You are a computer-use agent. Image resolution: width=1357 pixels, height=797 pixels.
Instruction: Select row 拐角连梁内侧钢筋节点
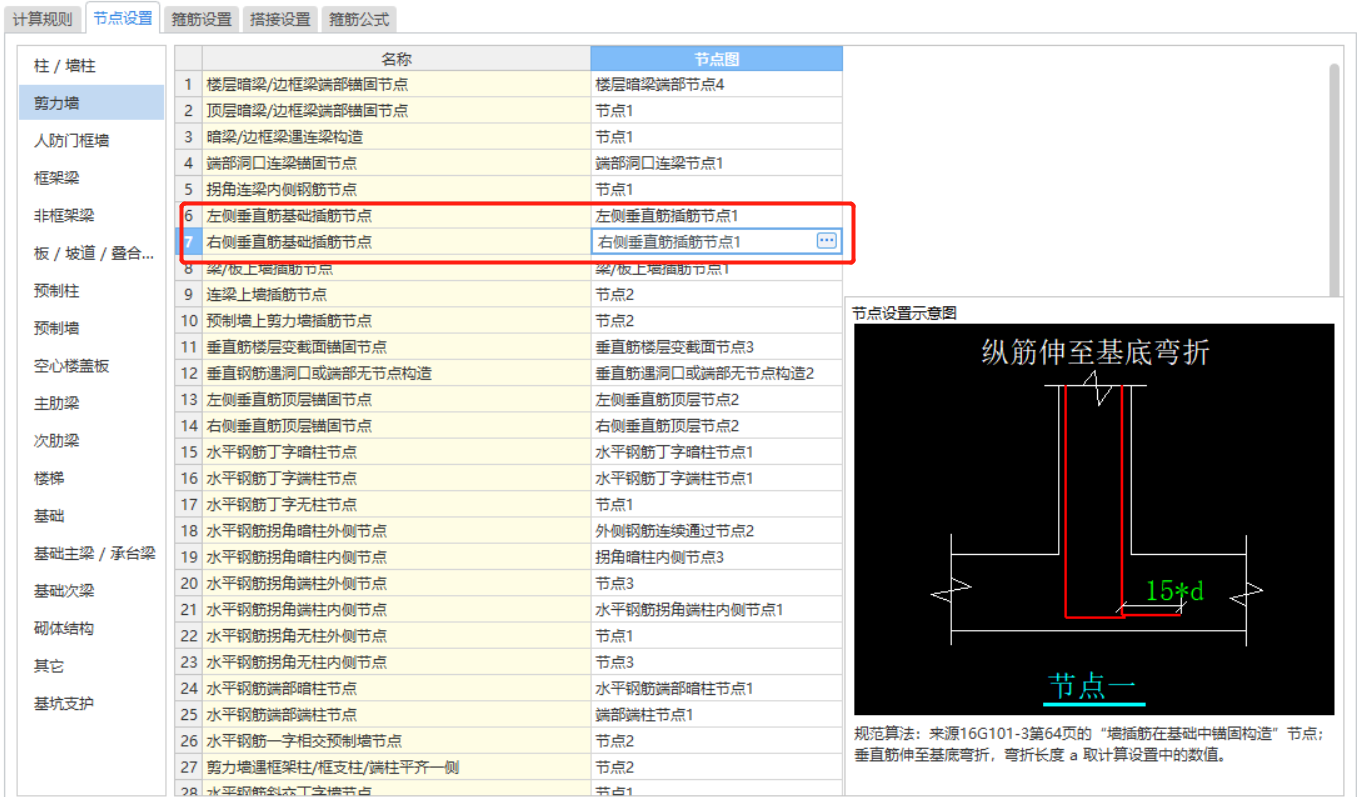tap(396, 189)
